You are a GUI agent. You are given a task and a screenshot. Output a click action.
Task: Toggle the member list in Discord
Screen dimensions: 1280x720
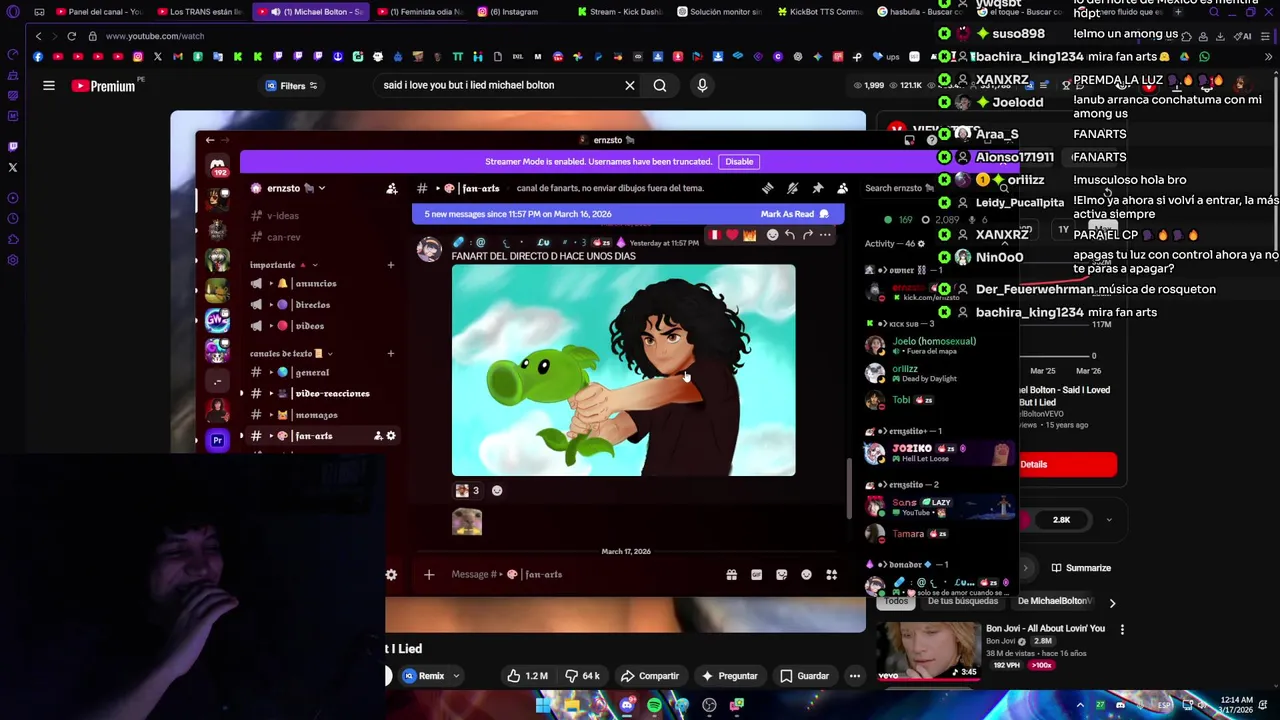pos(842,188)
